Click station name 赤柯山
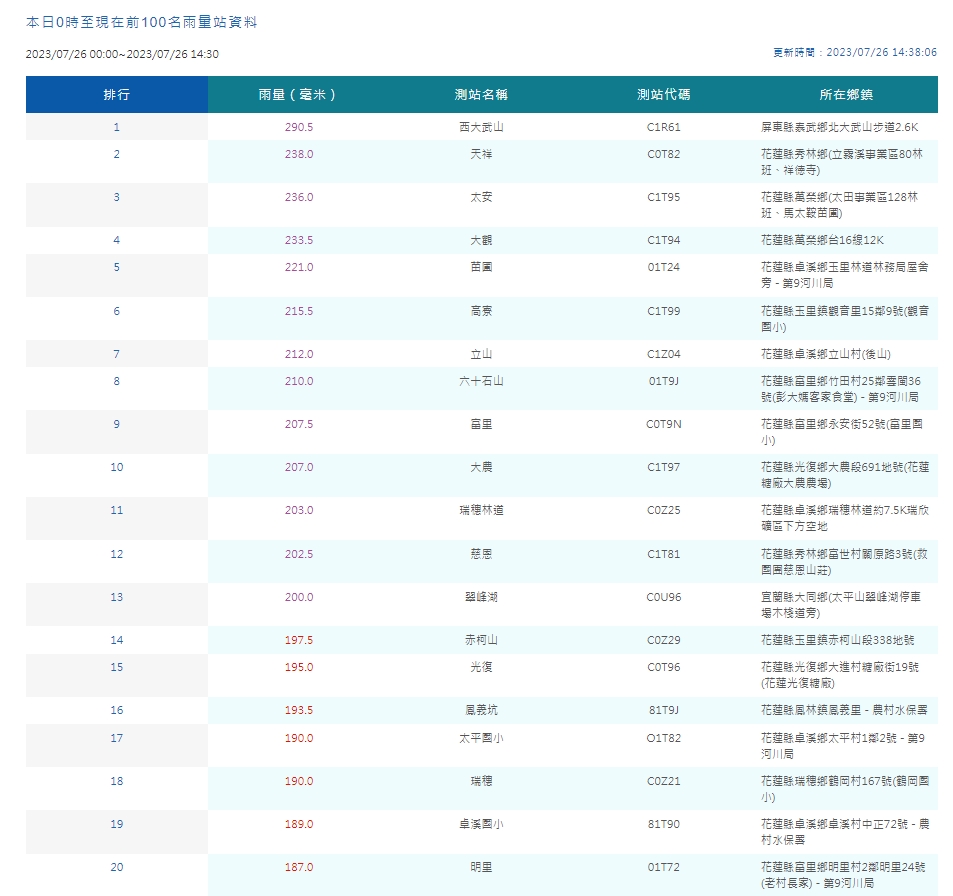The height and width of the screenshot is (896, 953). click(x=481, y=640)
